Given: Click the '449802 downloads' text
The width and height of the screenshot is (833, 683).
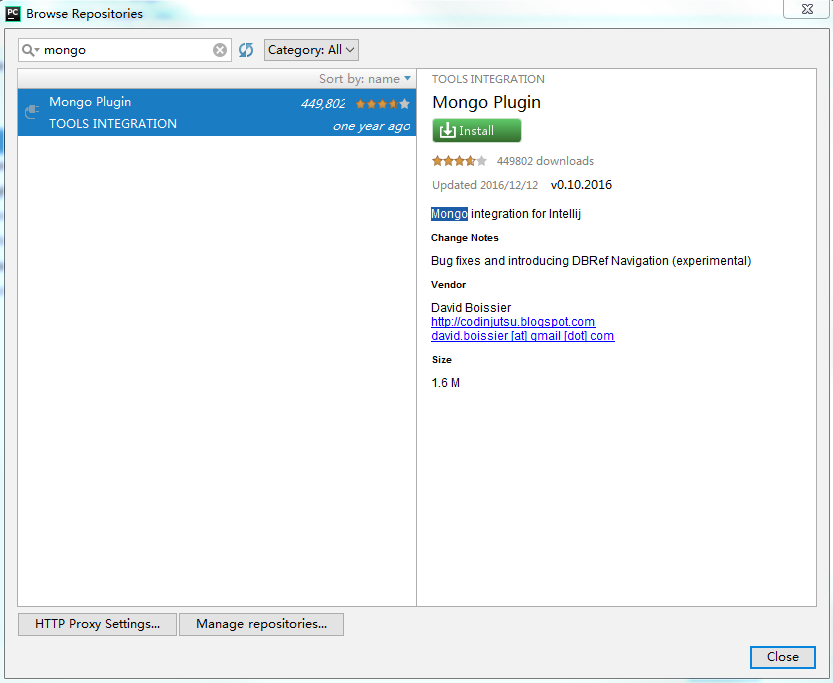Looking at the screenshot, I should pyautogui.click(x=545, y=161).
